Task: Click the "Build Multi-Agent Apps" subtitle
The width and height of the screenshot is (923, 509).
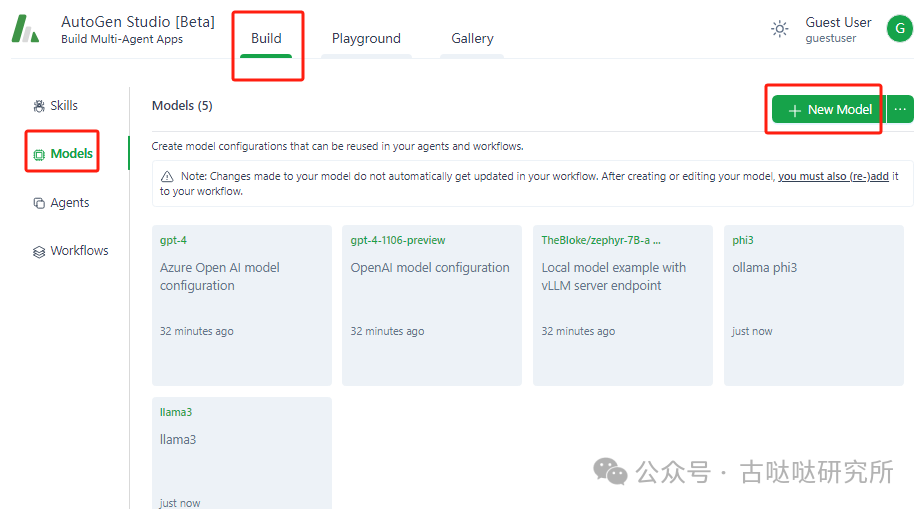Action: pyautogui.click(x=122, y=39)
